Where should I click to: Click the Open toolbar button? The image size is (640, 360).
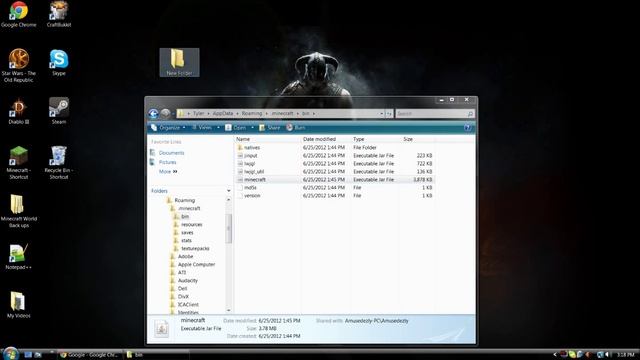tap(236, 128)
